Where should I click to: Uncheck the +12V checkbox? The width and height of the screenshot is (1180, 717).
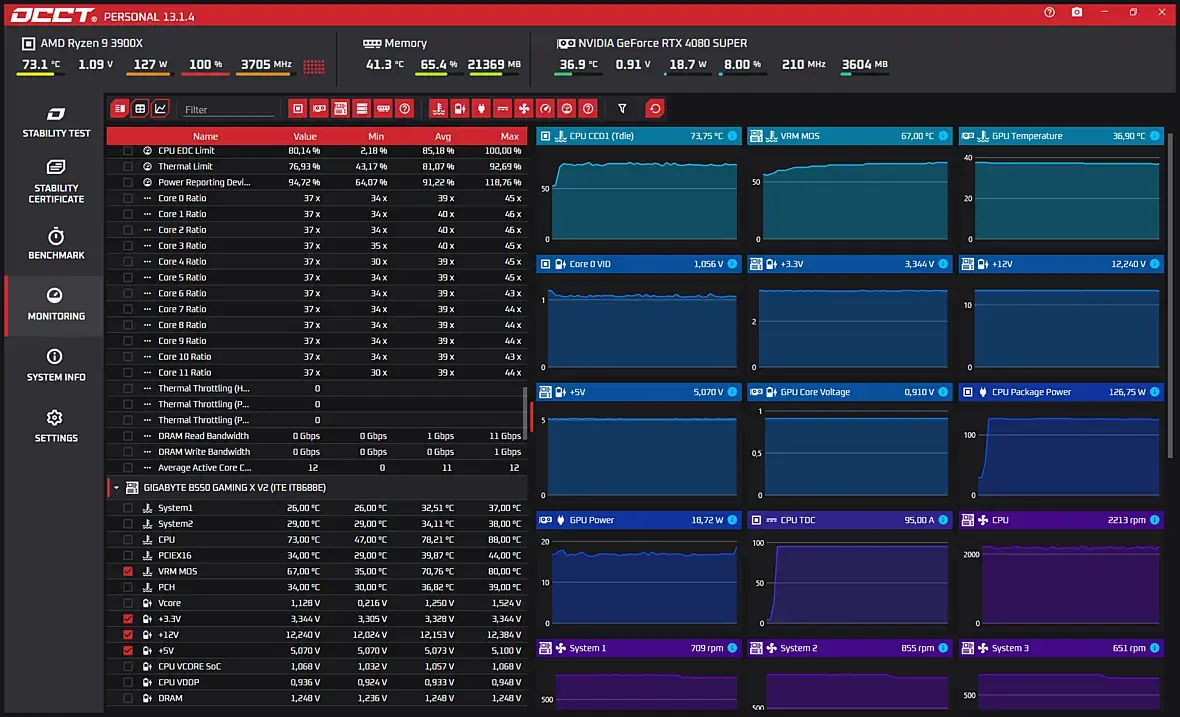click(128, 634)
